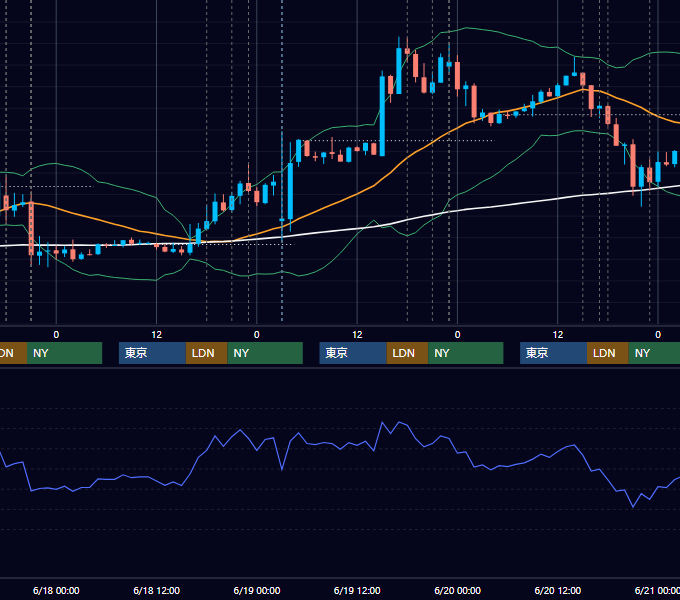Click the hour label 12 above 6/18 12:00
680x600 pixels.
(x=157, y=335)
